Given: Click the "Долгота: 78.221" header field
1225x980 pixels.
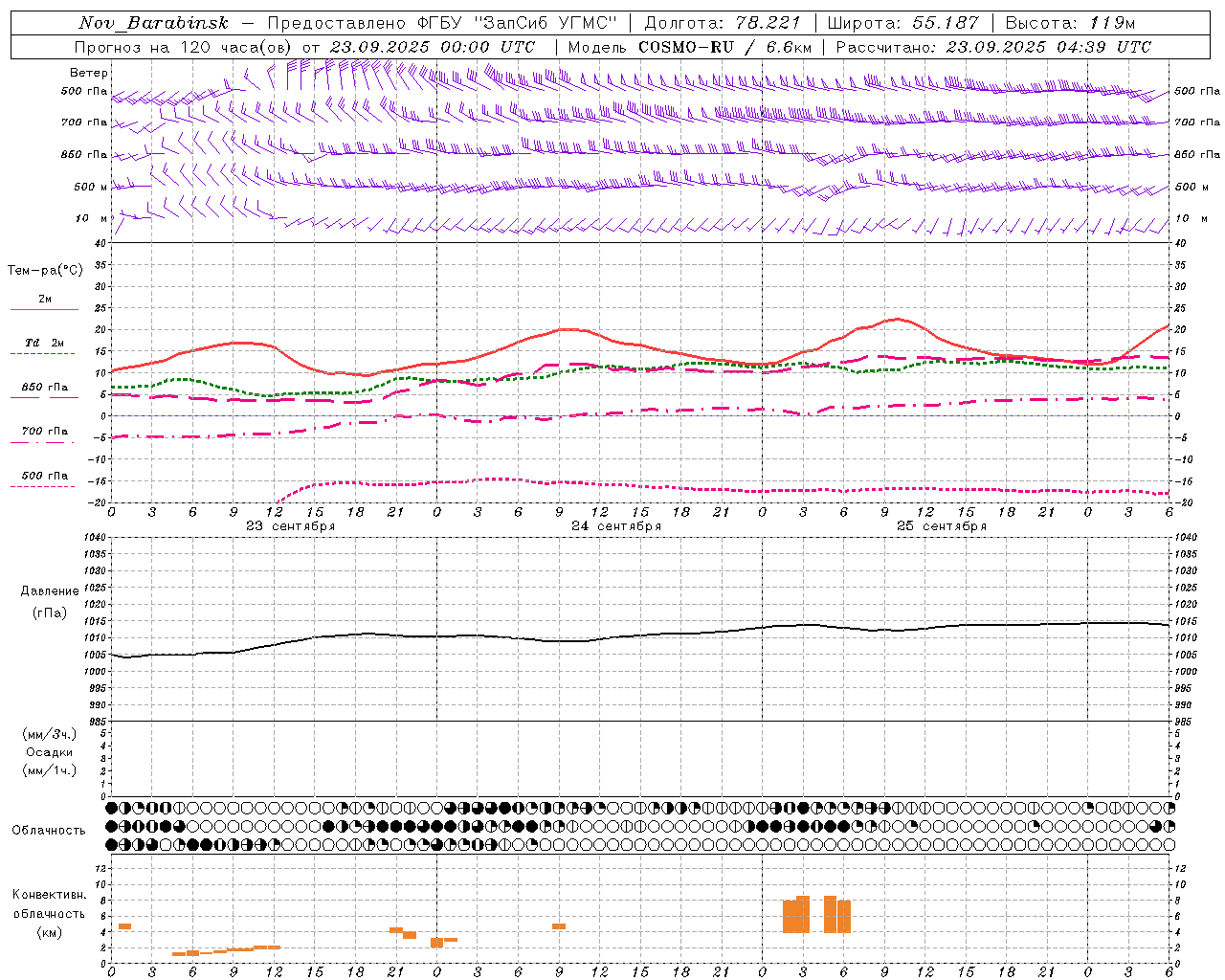Looking at the screenshot, I should tap(722, 23).
